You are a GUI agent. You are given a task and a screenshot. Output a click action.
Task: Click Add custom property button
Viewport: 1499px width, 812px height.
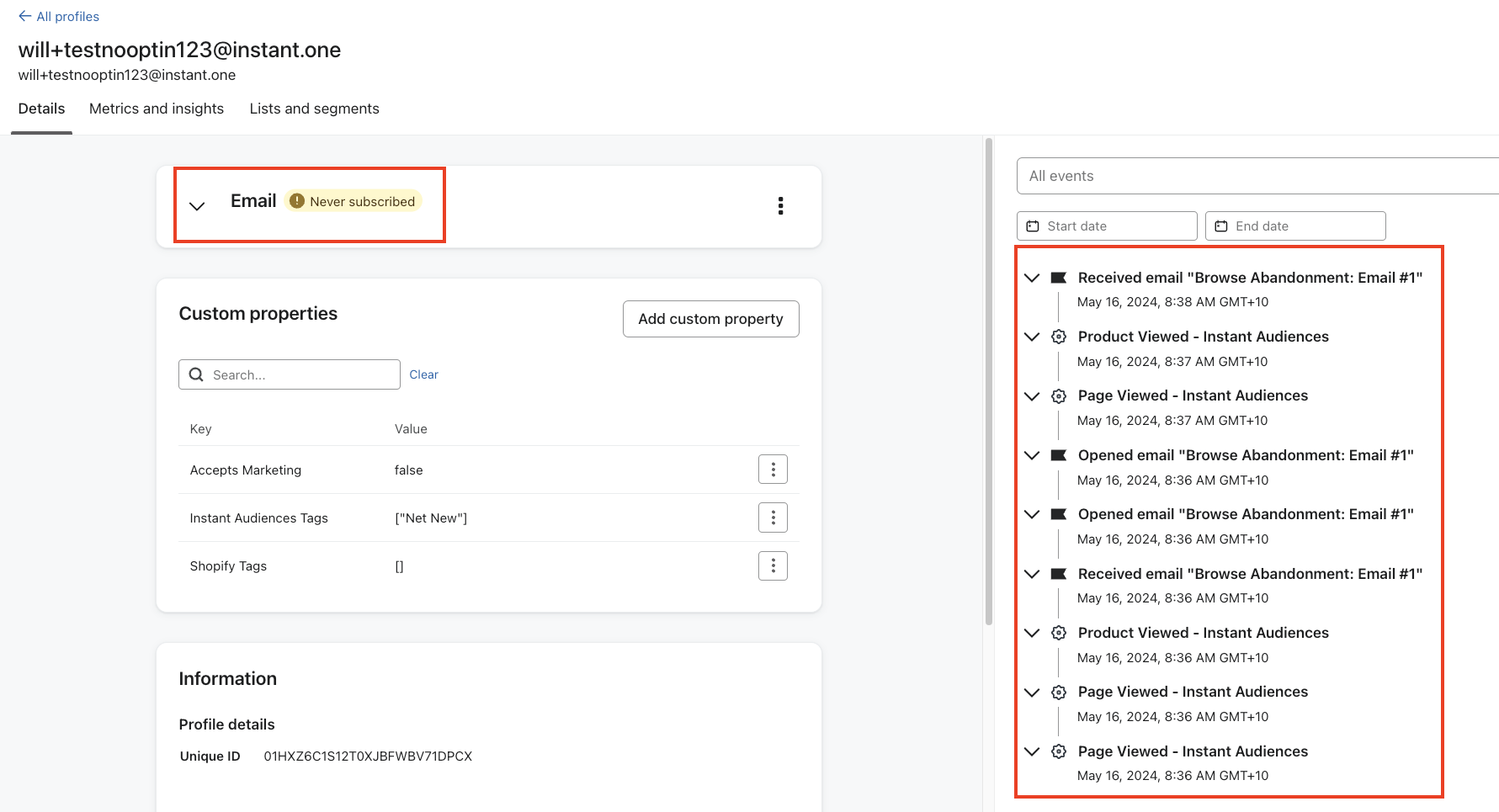[x=710, y=319]
